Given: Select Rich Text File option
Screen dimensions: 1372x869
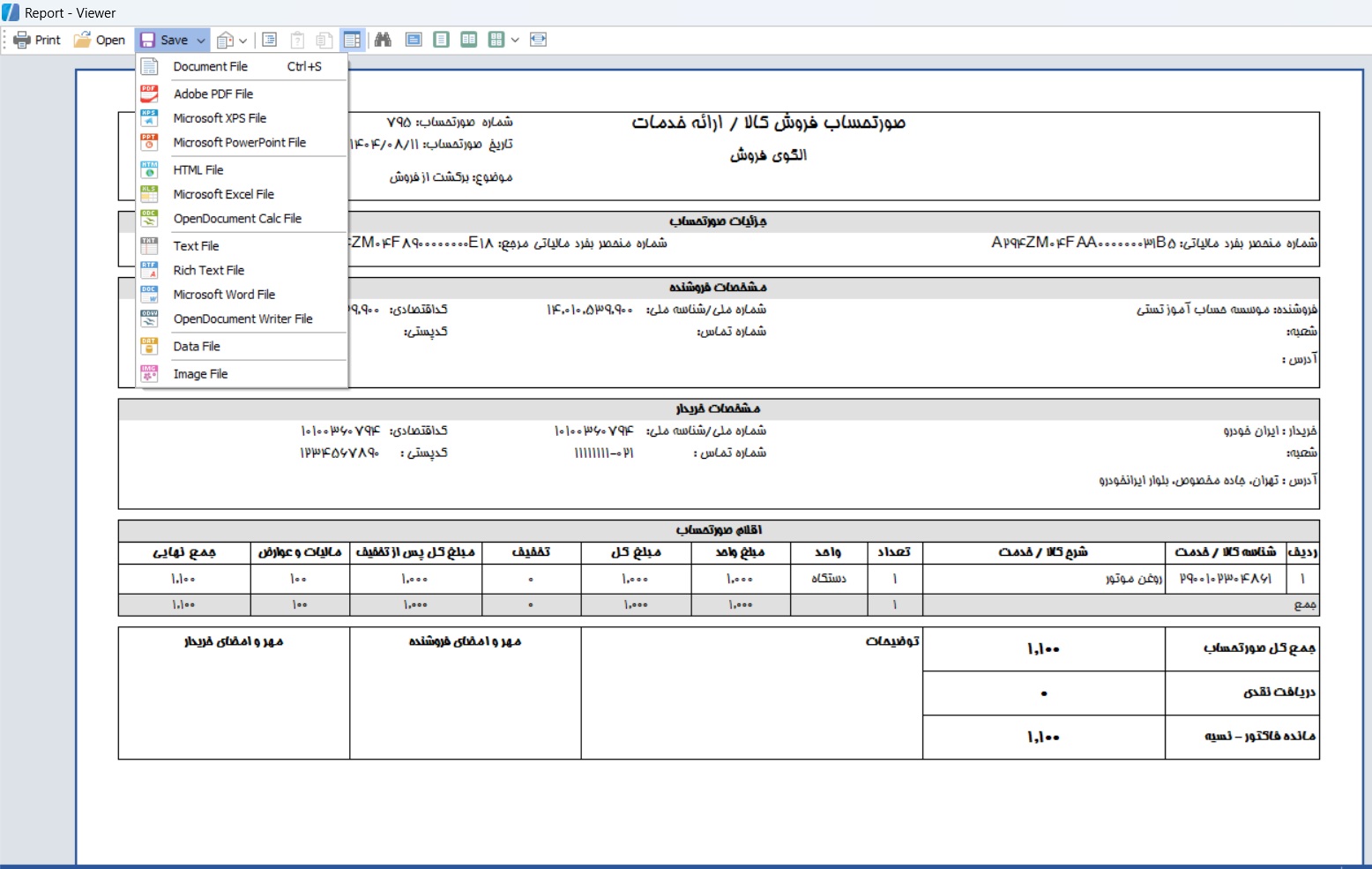Looking at the screenshot, I should tap(208, 270).
